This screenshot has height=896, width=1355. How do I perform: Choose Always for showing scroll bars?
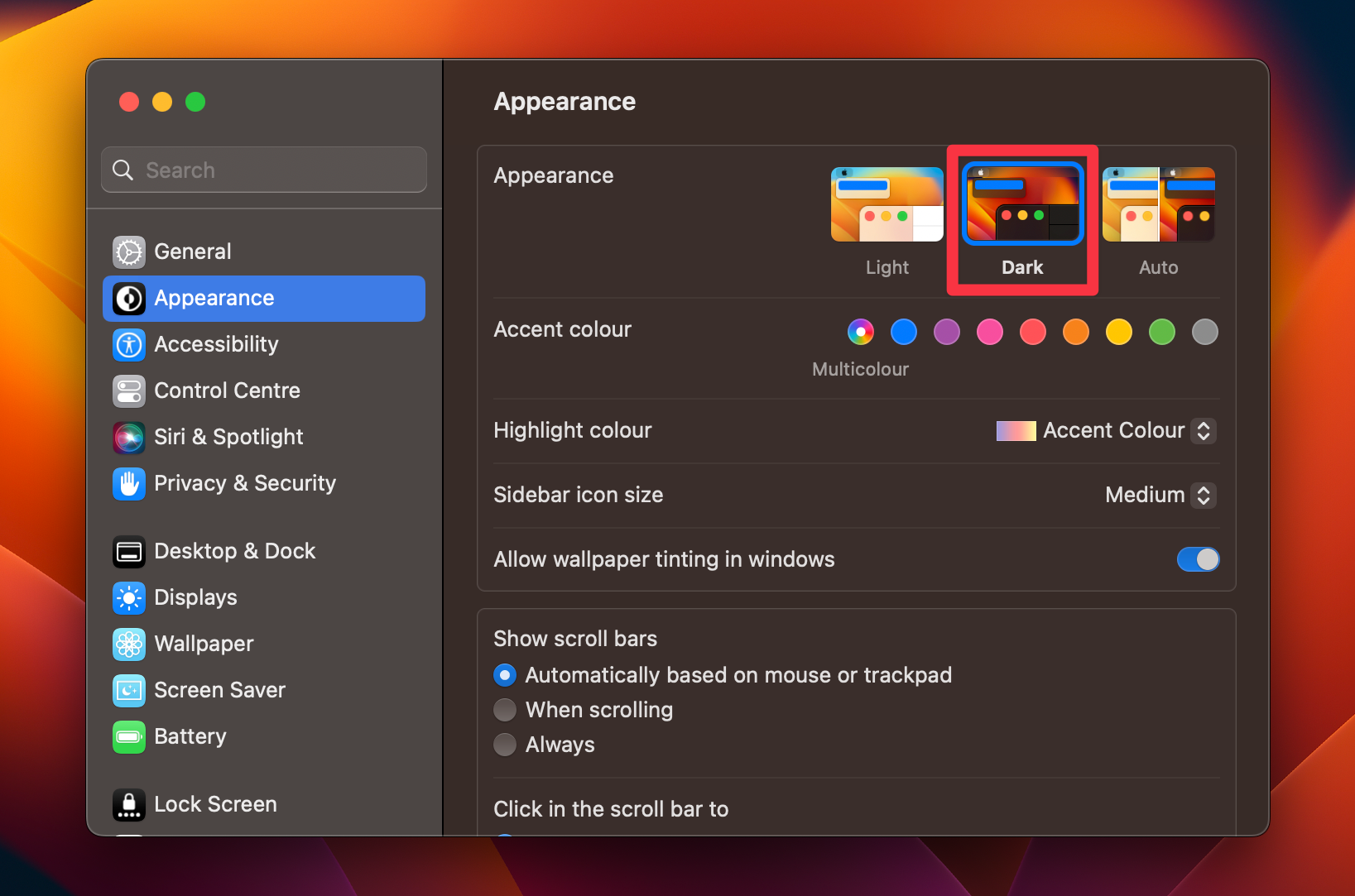point(505,744)
